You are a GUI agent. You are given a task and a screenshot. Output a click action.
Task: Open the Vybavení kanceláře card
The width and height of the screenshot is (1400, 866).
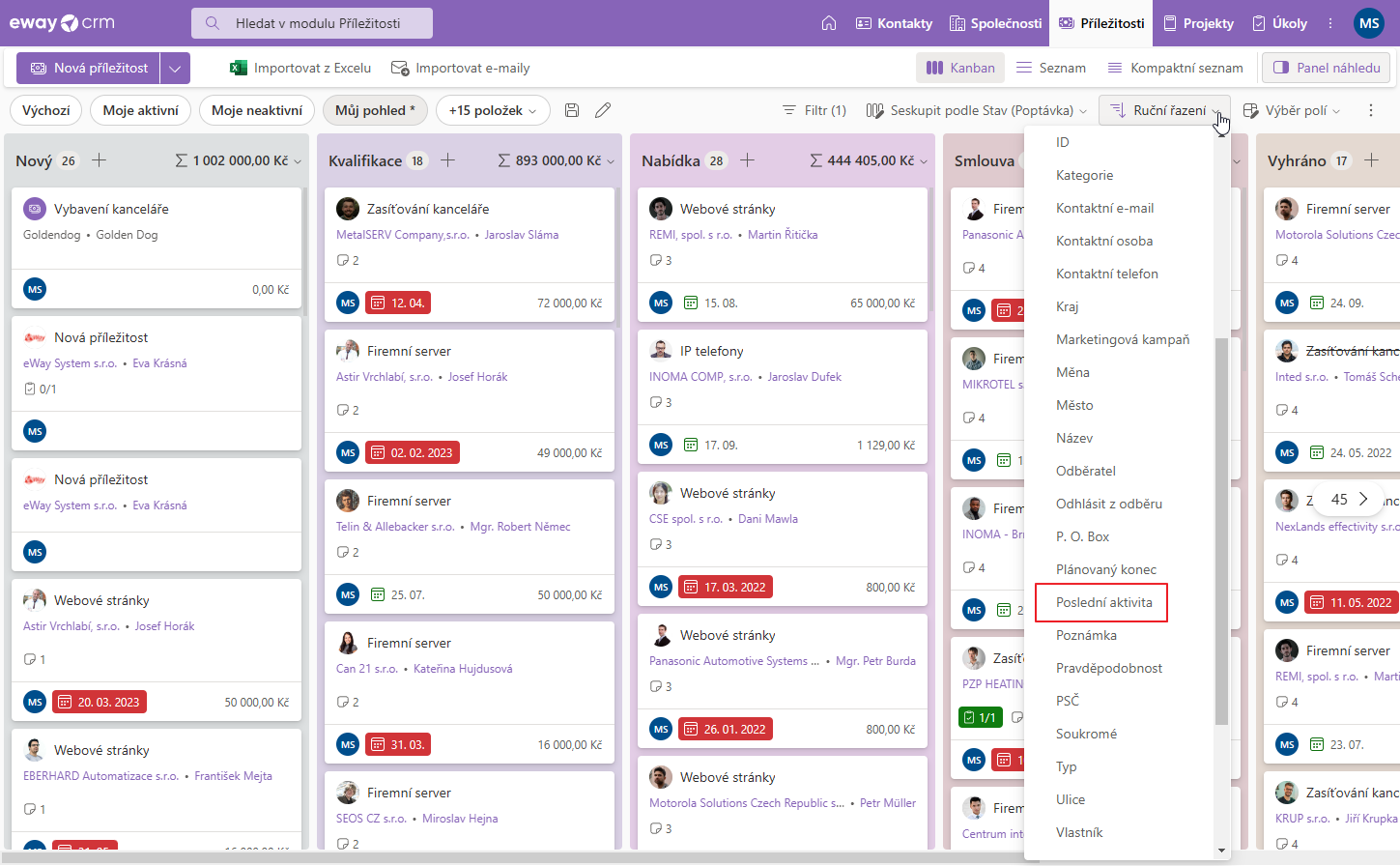(x=157, y=247)
